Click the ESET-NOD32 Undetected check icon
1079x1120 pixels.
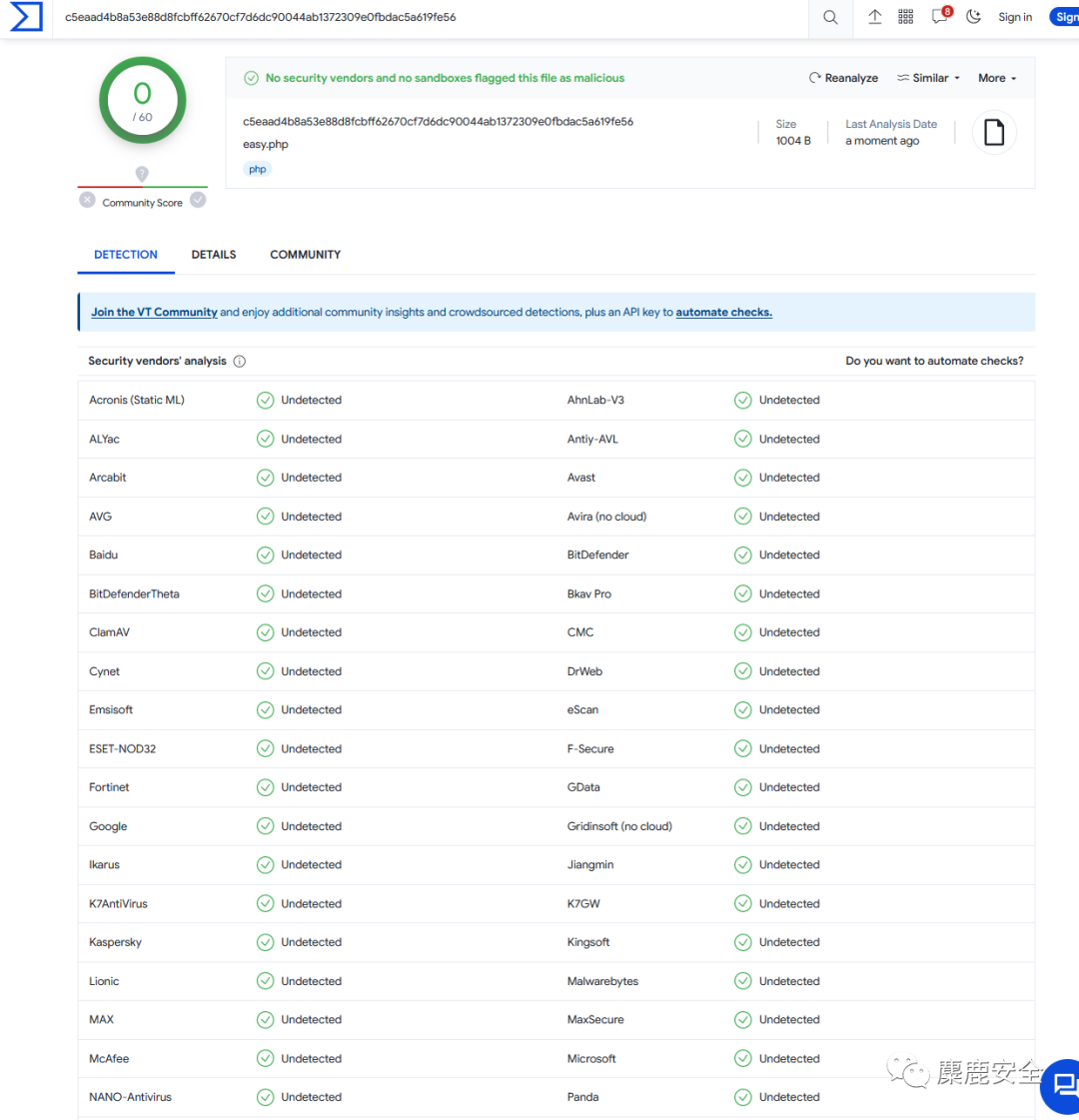265,748
